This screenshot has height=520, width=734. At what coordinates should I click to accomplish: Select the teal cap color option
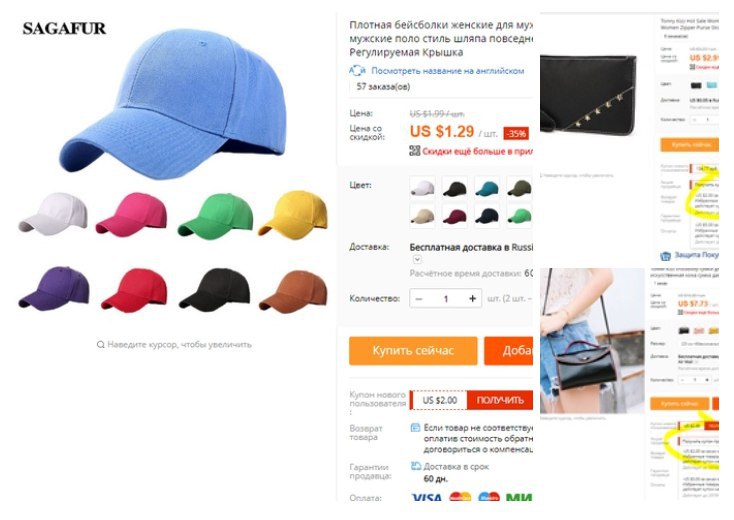(487, 188)
